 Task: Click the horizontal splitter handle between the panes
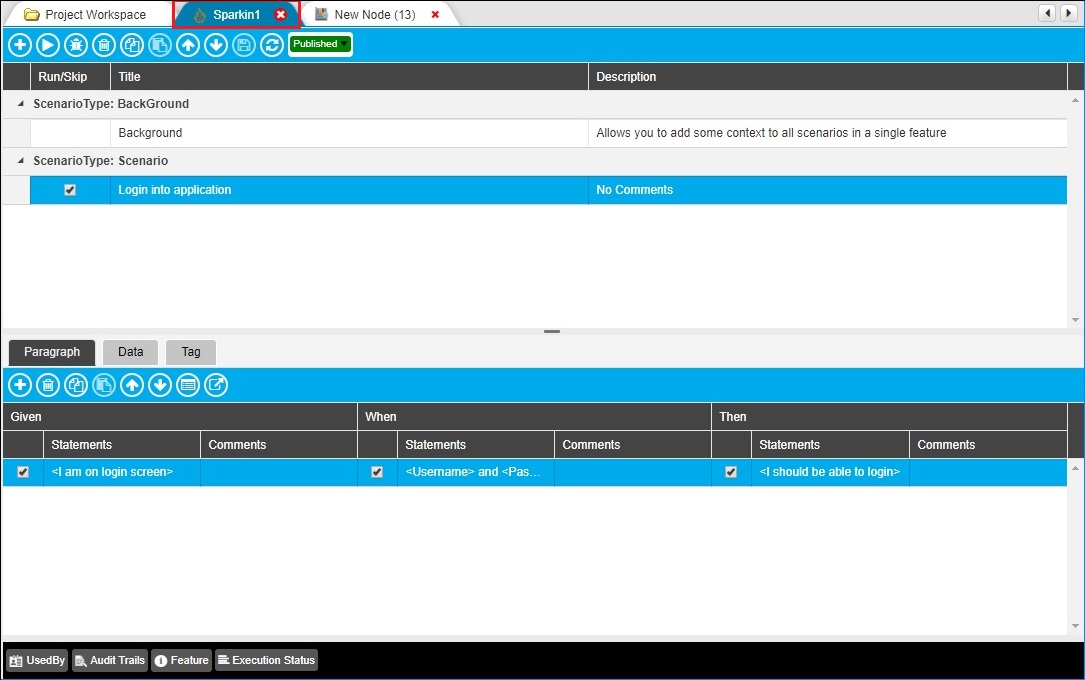pos(552,331)
